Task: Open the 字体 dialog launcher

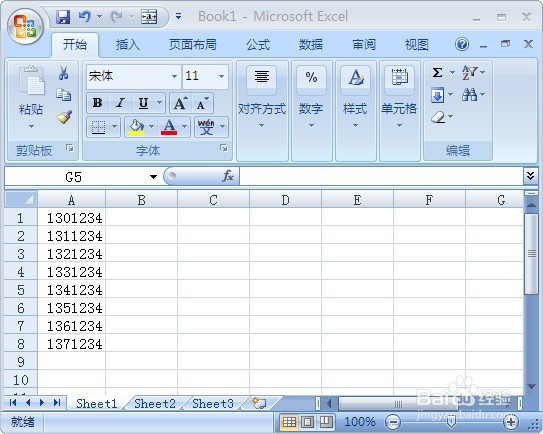Action: click(224, 148)
